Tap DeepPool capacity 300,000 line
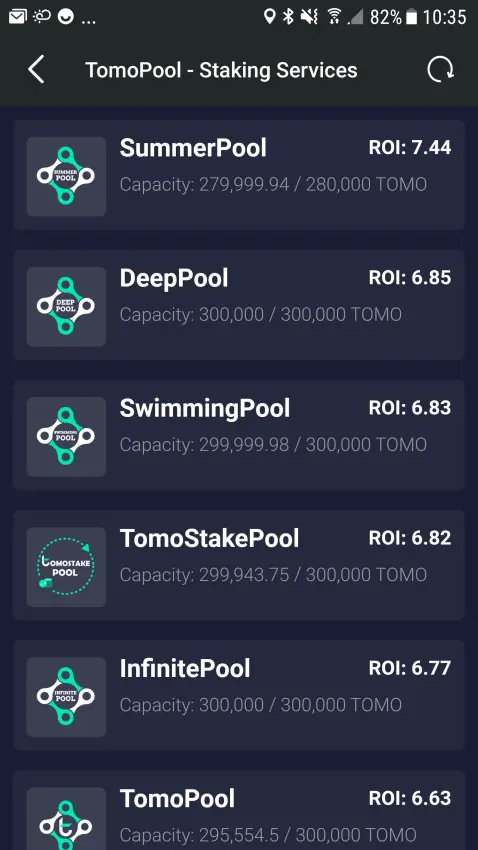The height and width of the screenshot is (850, 478). [261, 314]
